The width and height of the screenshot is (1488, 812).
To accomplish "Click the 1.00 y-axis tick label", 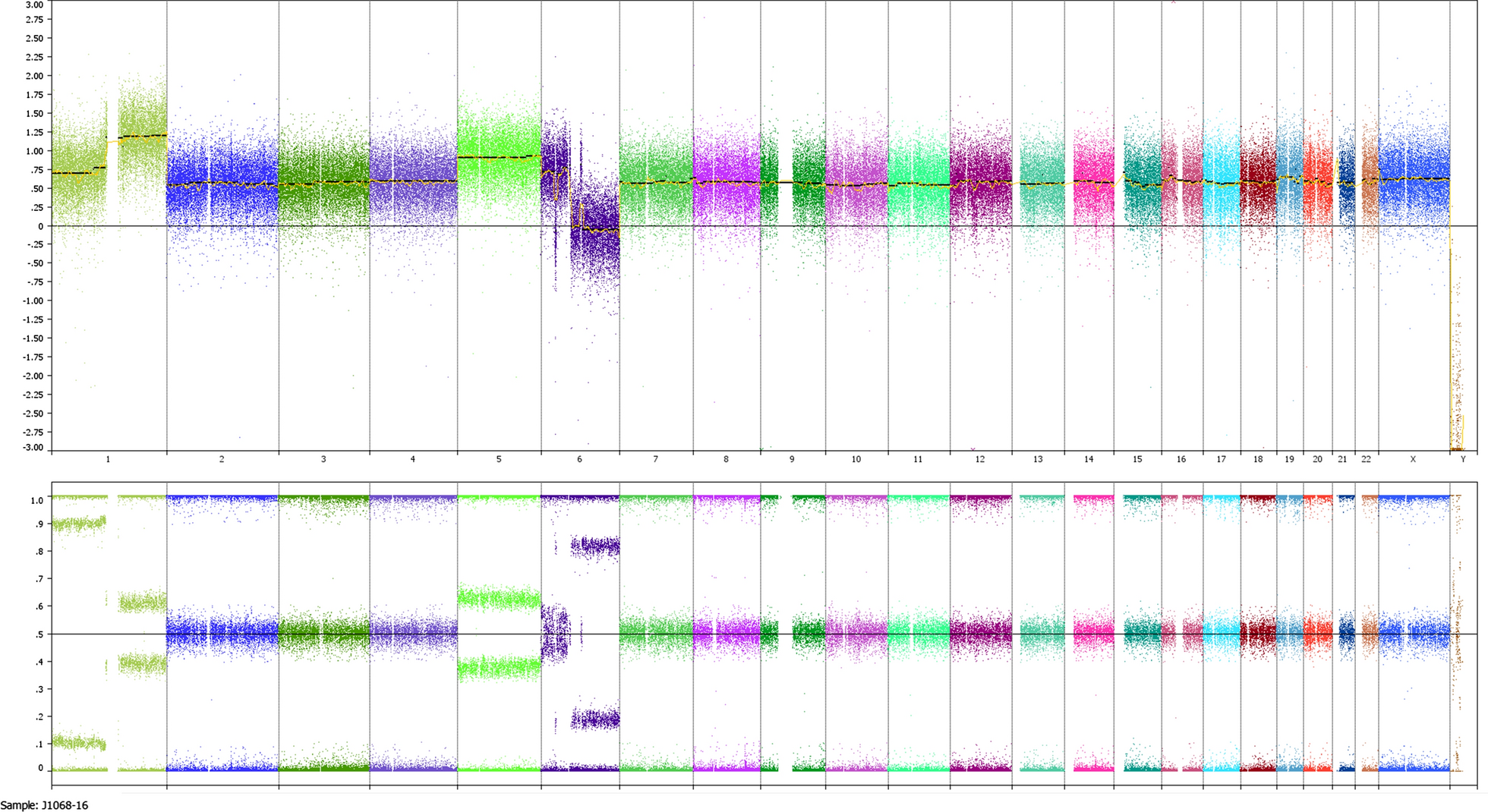I will [34, 151].
